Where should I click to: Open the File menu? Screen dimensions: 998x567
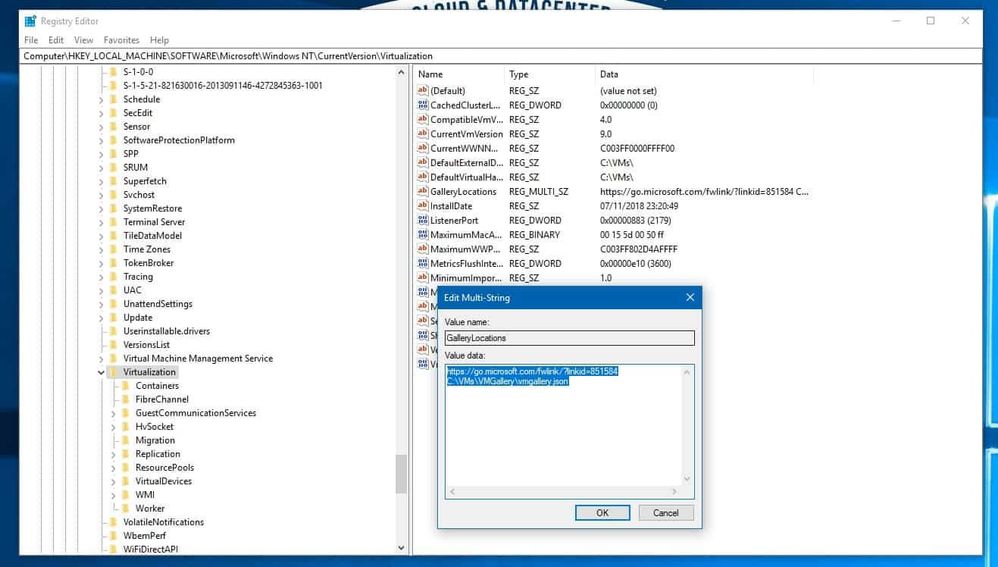click(x=31, y=39)
